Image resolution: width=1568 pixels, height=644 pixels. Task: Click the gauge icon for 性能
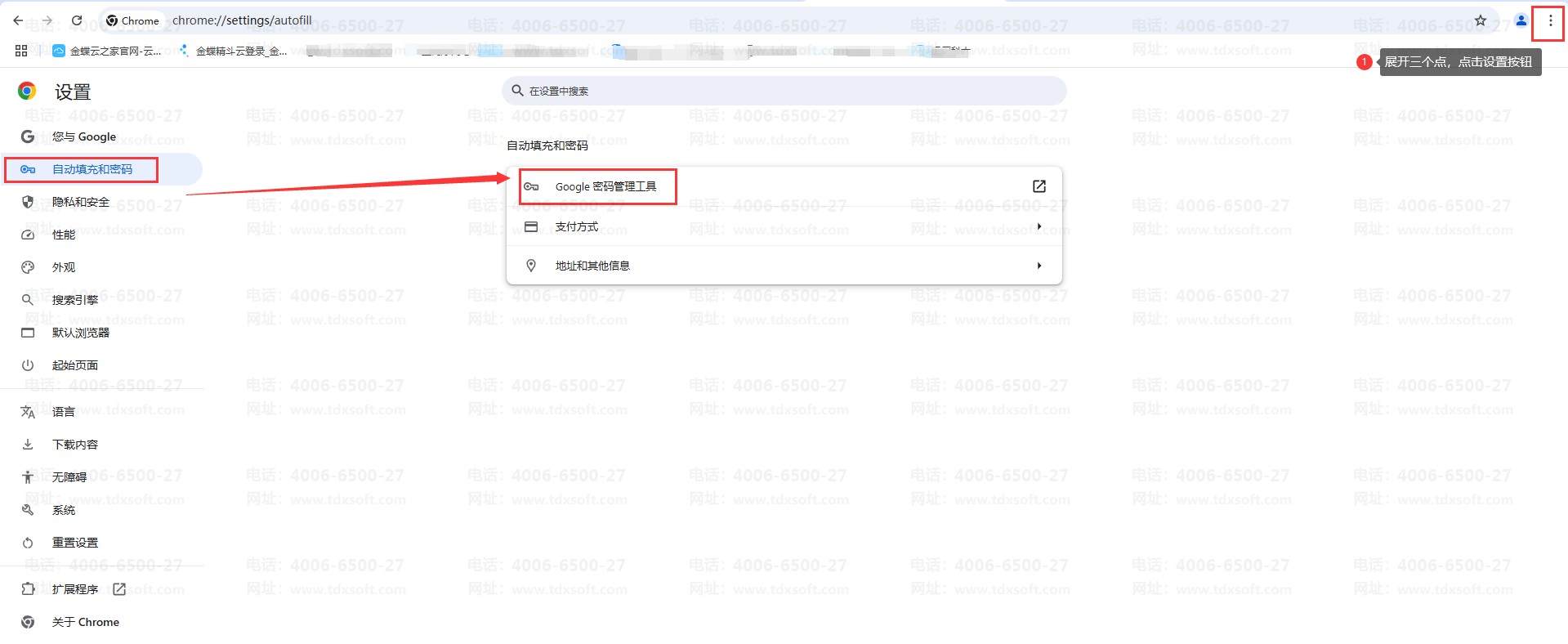point(28,235)
